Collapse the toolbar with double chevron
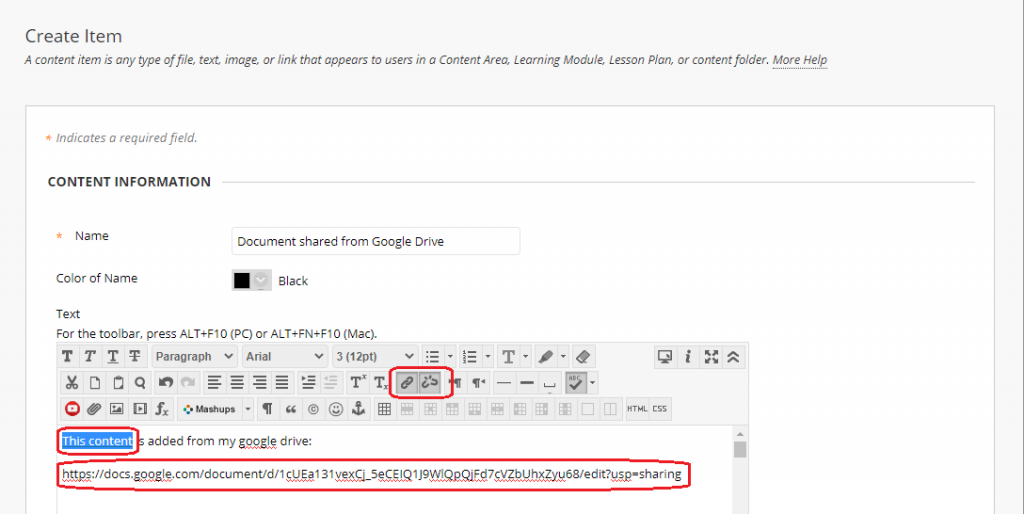1024x514 pixels. pos(733,357)
